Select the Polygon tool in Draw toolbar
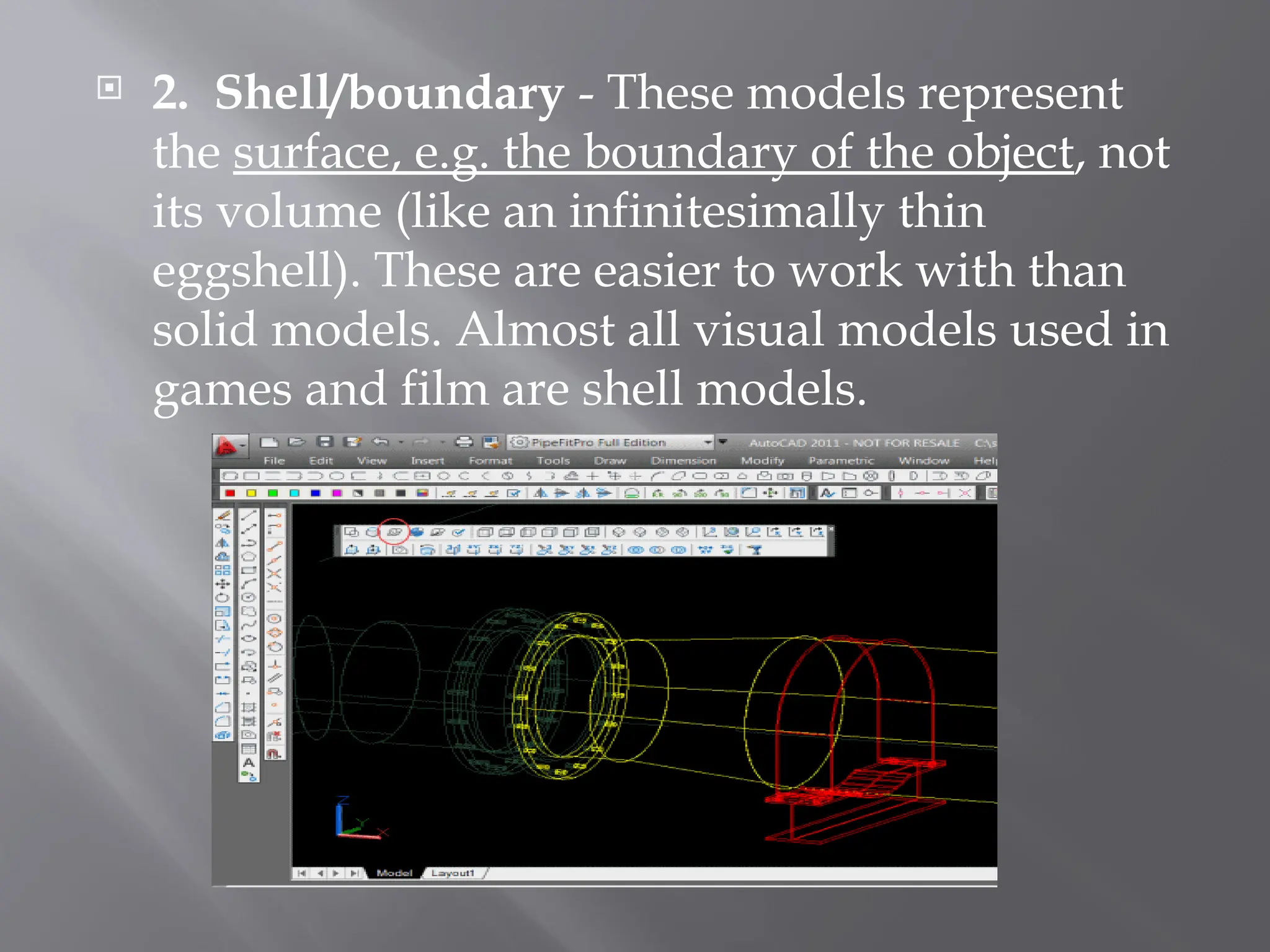Viewport: 1270px width, 952px height. pos(249,557)
